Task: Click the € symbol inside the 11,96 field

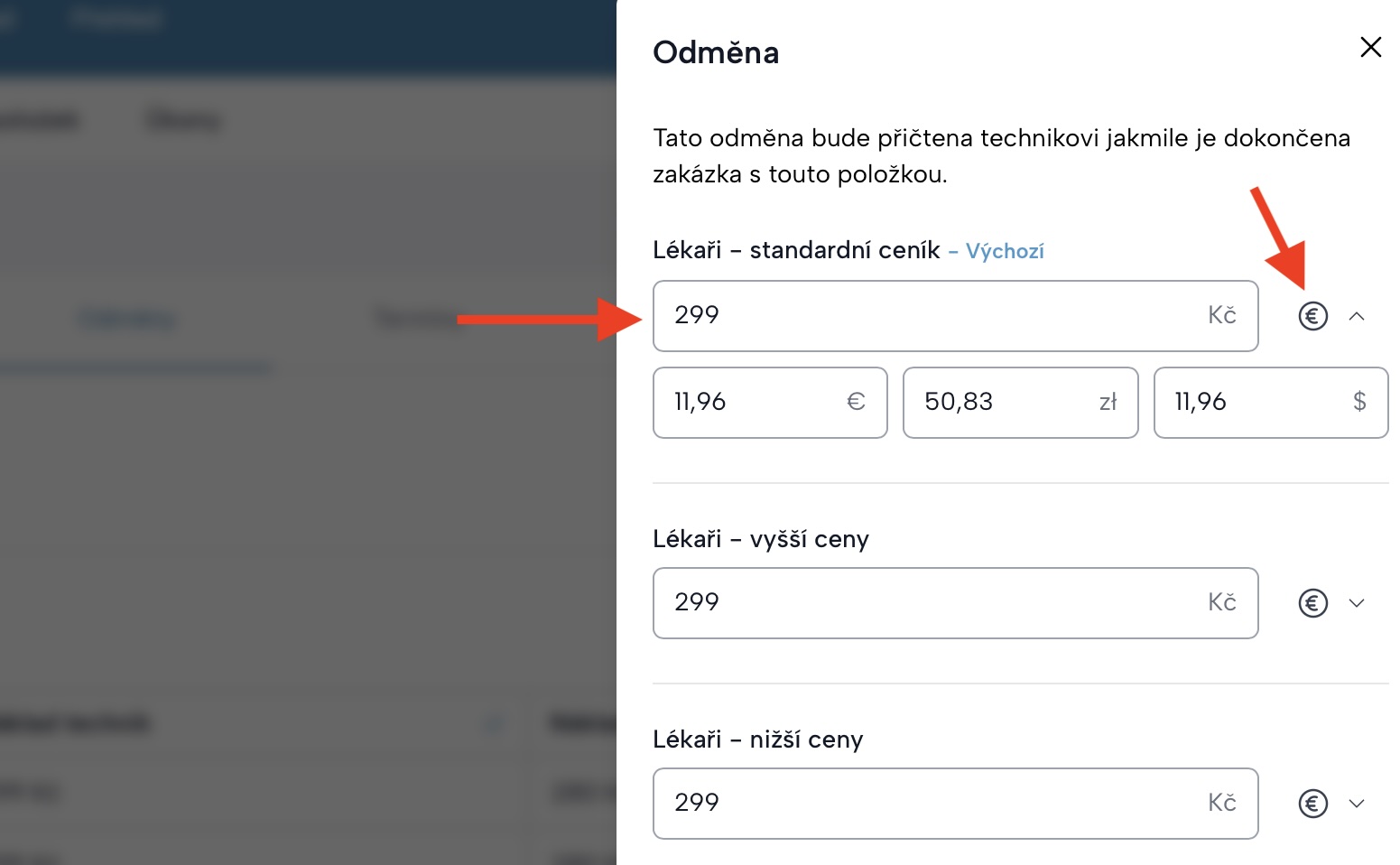Action: (857, 403)
